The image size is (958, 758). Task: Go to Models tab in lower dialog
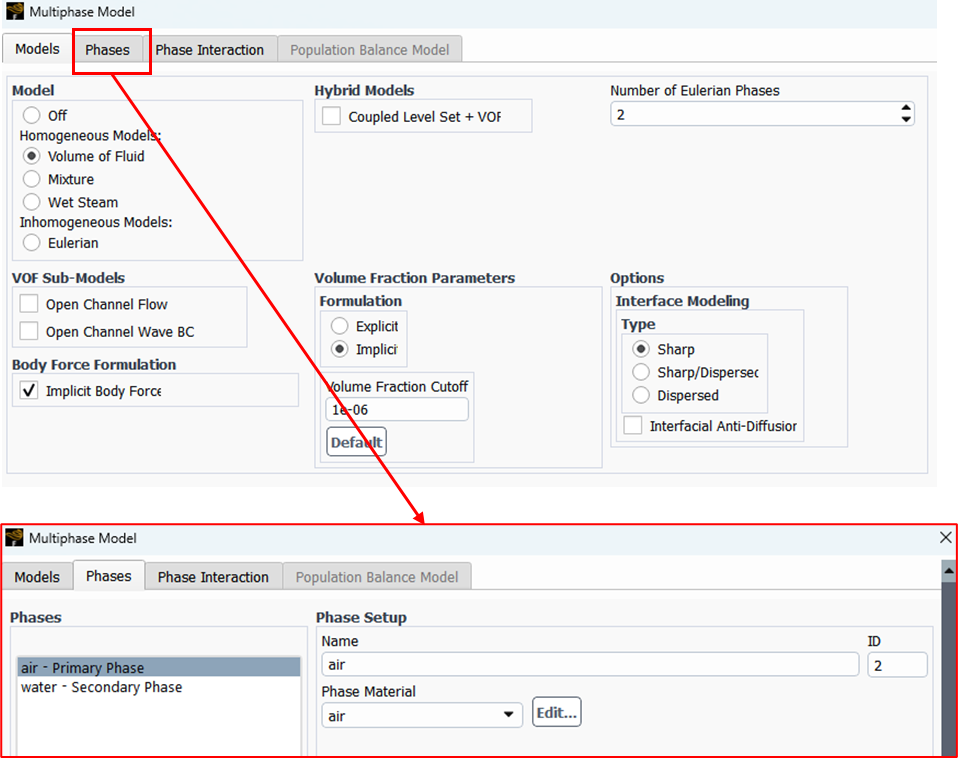click(37, 577)
